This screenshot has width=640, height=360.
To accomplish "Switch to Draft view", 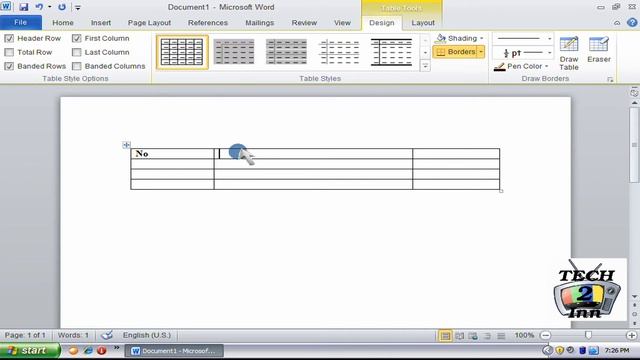I will coord(501,336).
